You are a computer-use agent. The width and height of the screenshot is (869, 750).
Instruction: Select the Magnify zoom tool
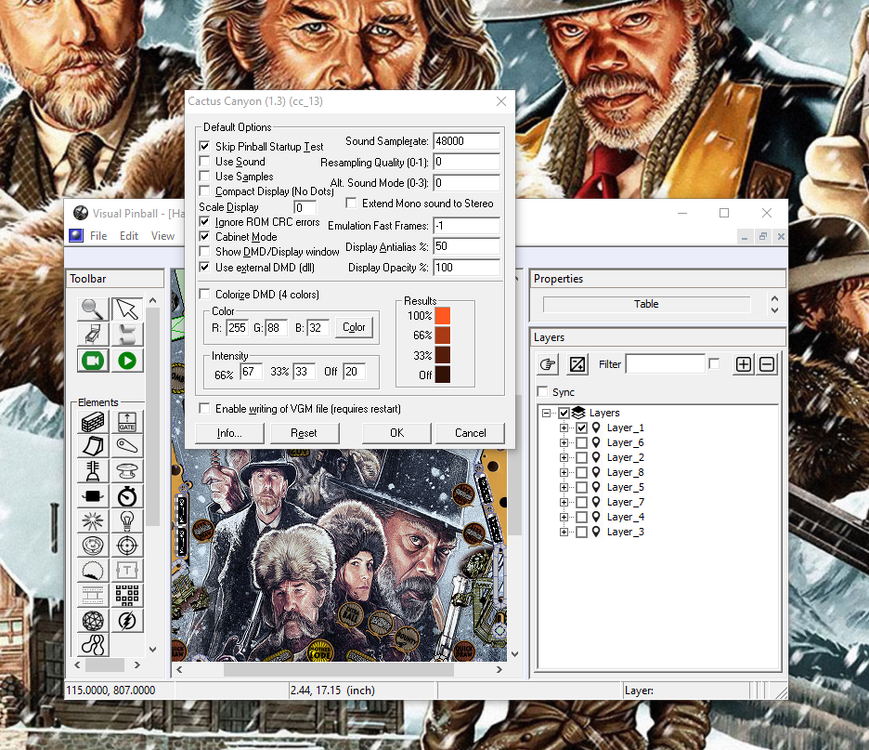click(x=93, y=309)
